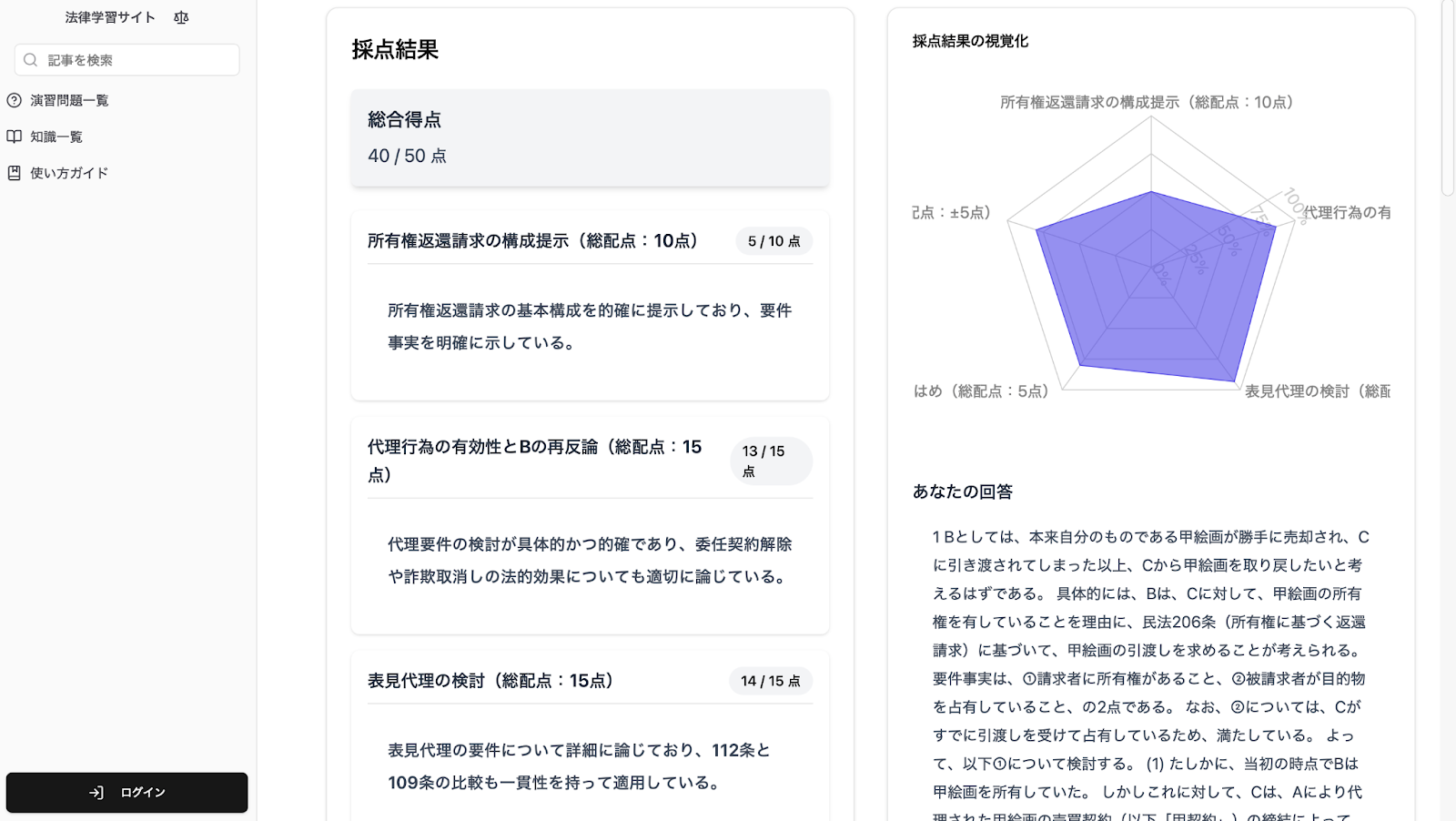Screen dimensions: 1456x821
Task: Open the 使い方ガイド text link
Action: point(69,173)
